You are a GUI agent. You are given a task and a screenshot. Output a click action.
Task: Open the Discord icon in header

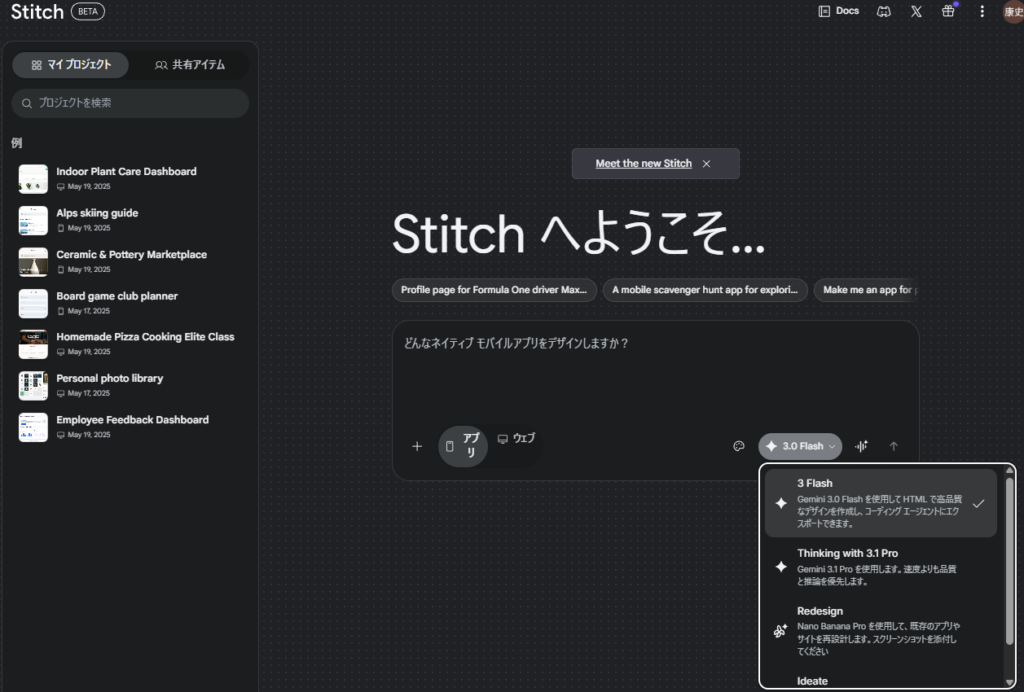(x=883, y=12)
